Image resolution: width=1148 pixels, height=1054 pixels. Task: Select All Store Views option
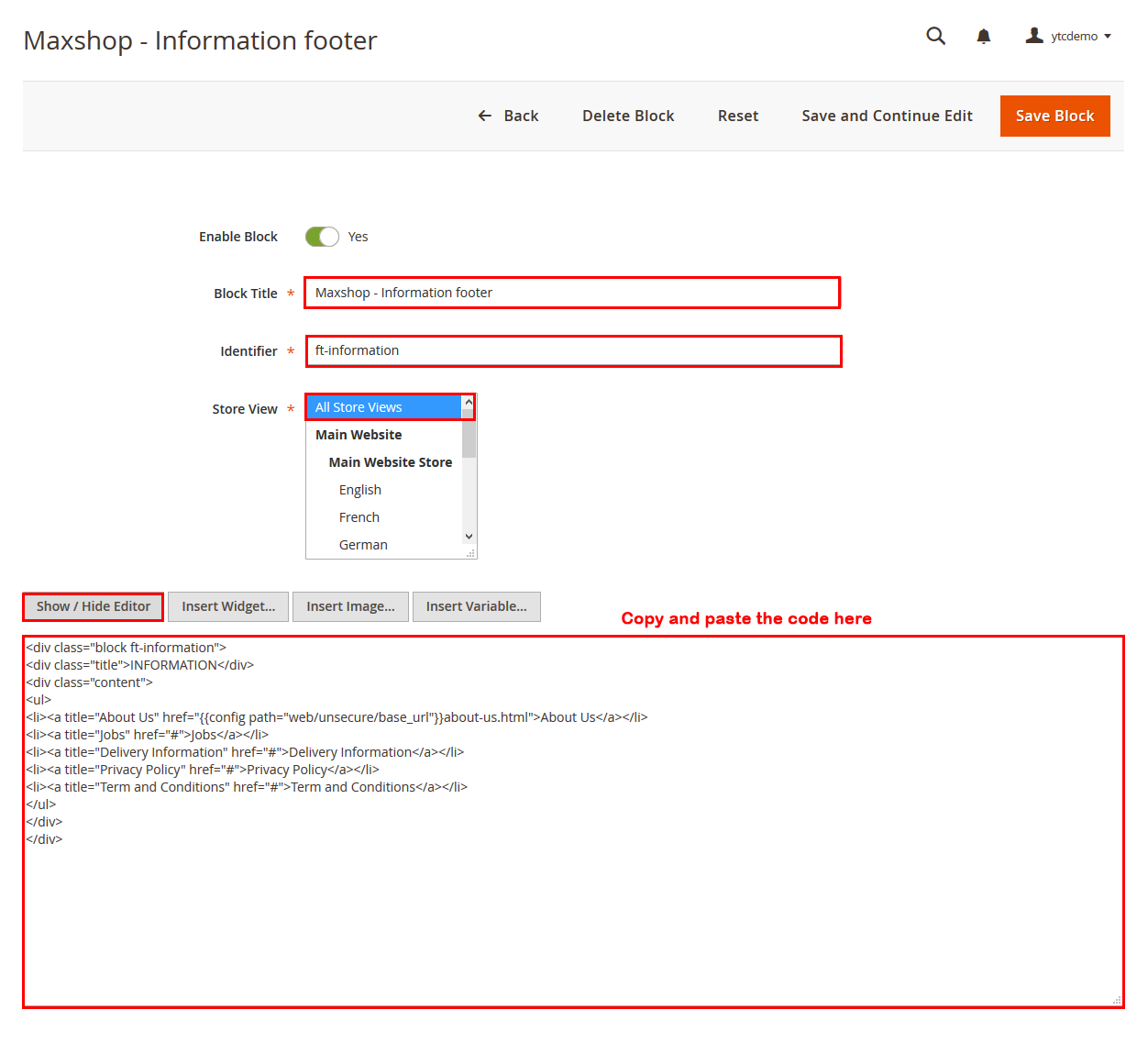pos(384,407)
